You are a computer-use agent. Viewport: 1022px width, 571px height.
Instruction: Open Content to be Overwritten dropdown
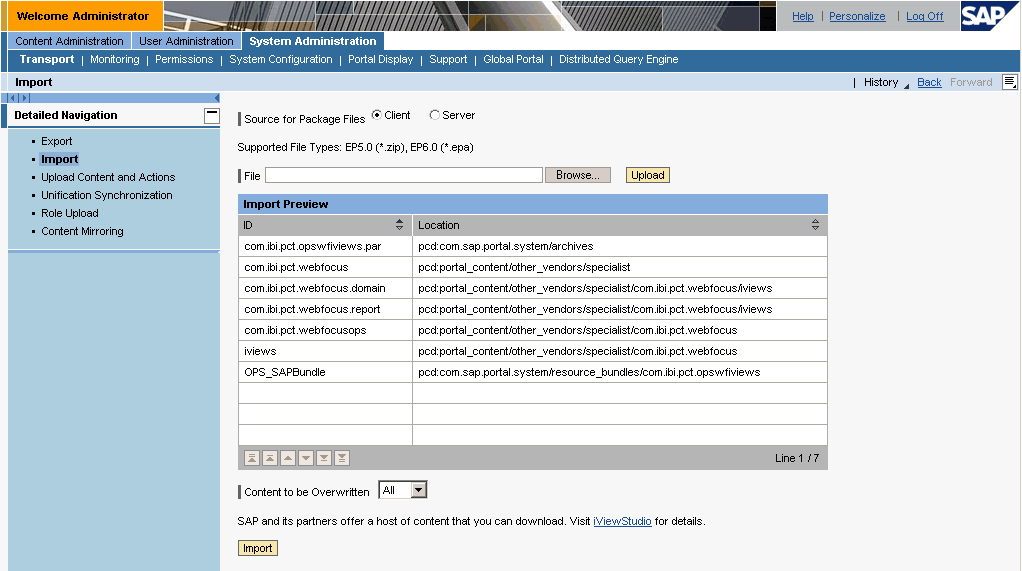coord(419,490)
